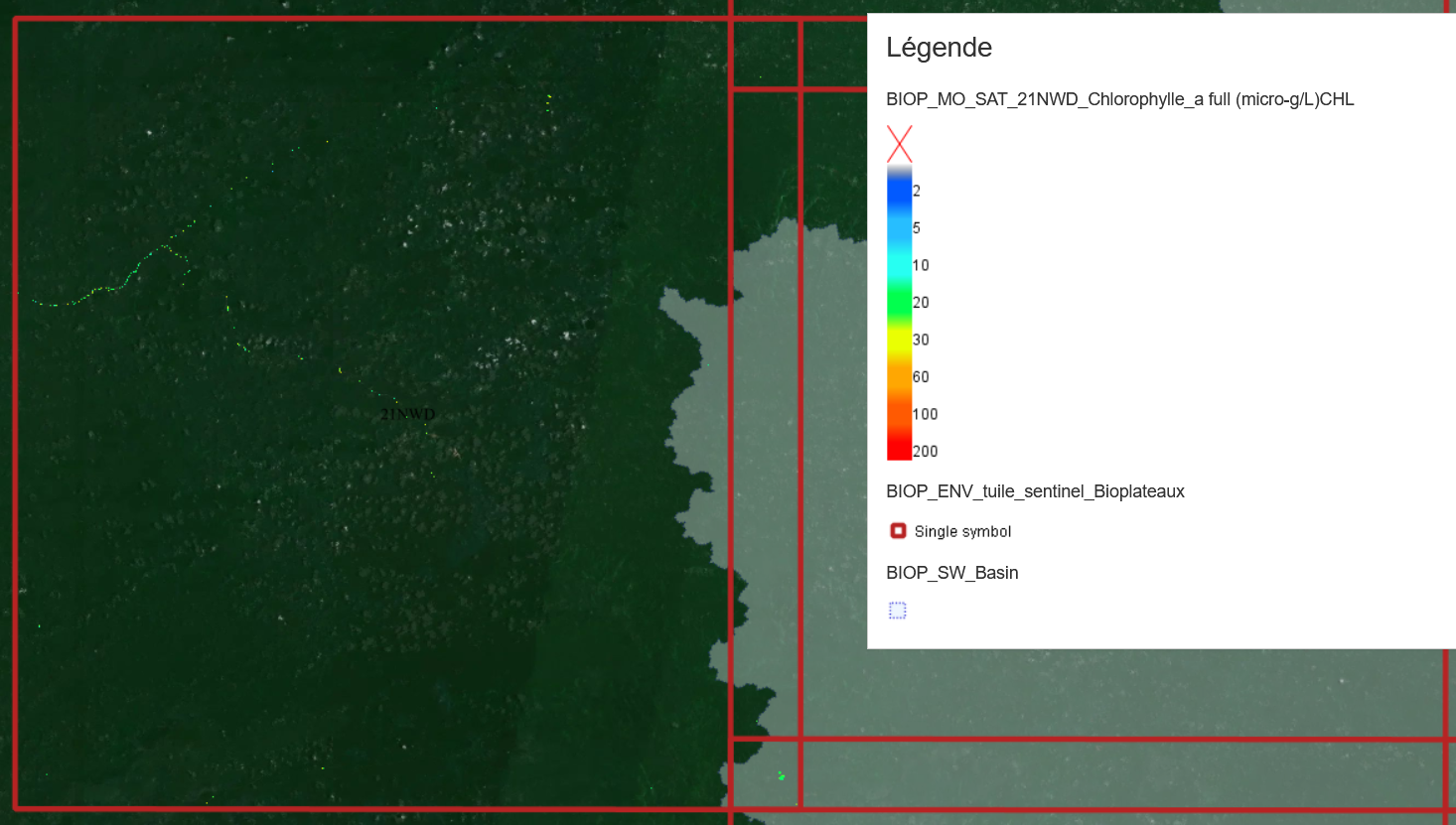Click the 60 value label in legend
The width and height of the screenshot is (1456, 825).
[x=921, y=377]
